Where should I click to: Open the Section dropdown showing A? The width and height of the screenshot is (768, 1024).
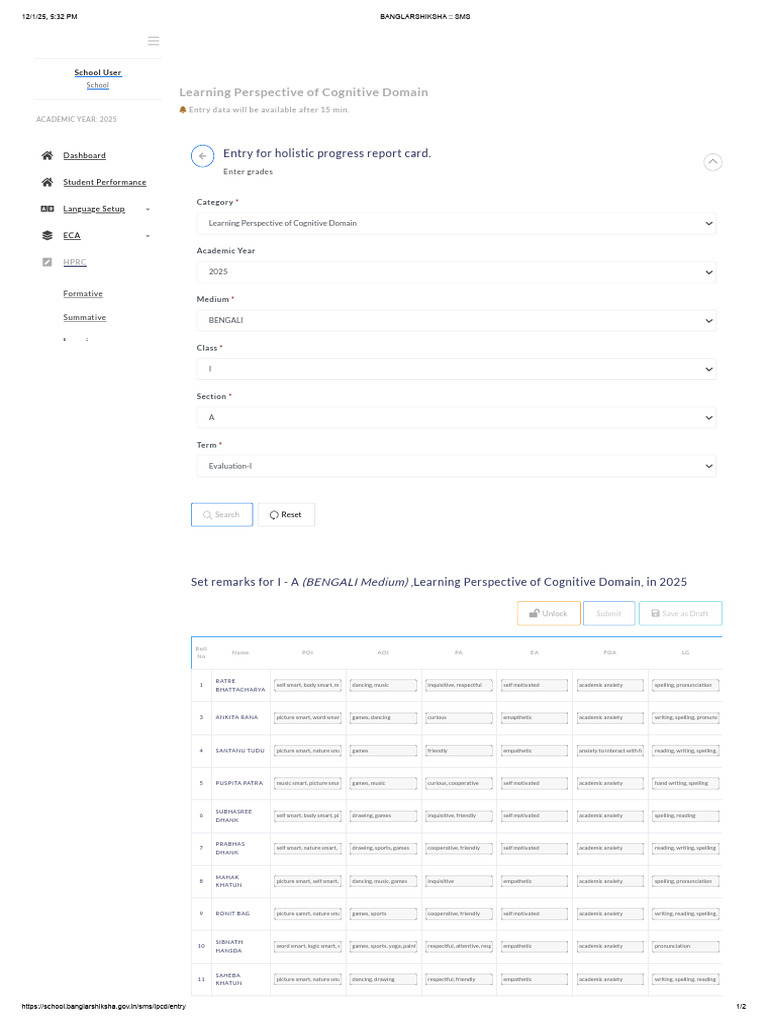(x=456, y=417)
